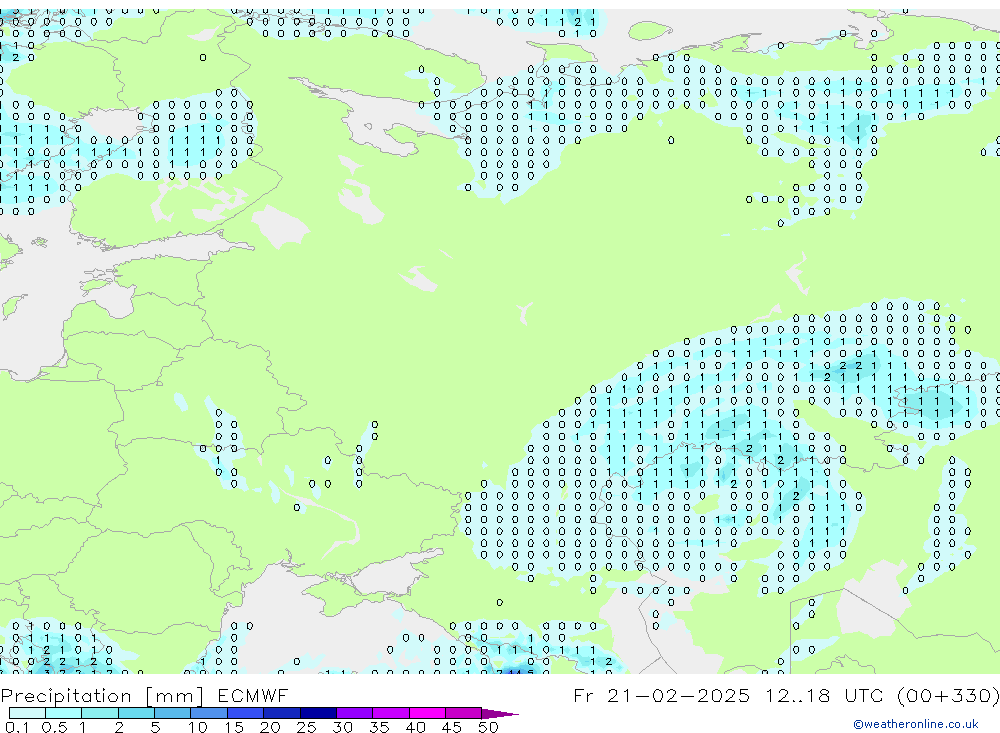Pick the legend swatch between 40 and 45
Viewport: 1000px width, 733px height.
[427, 713]
